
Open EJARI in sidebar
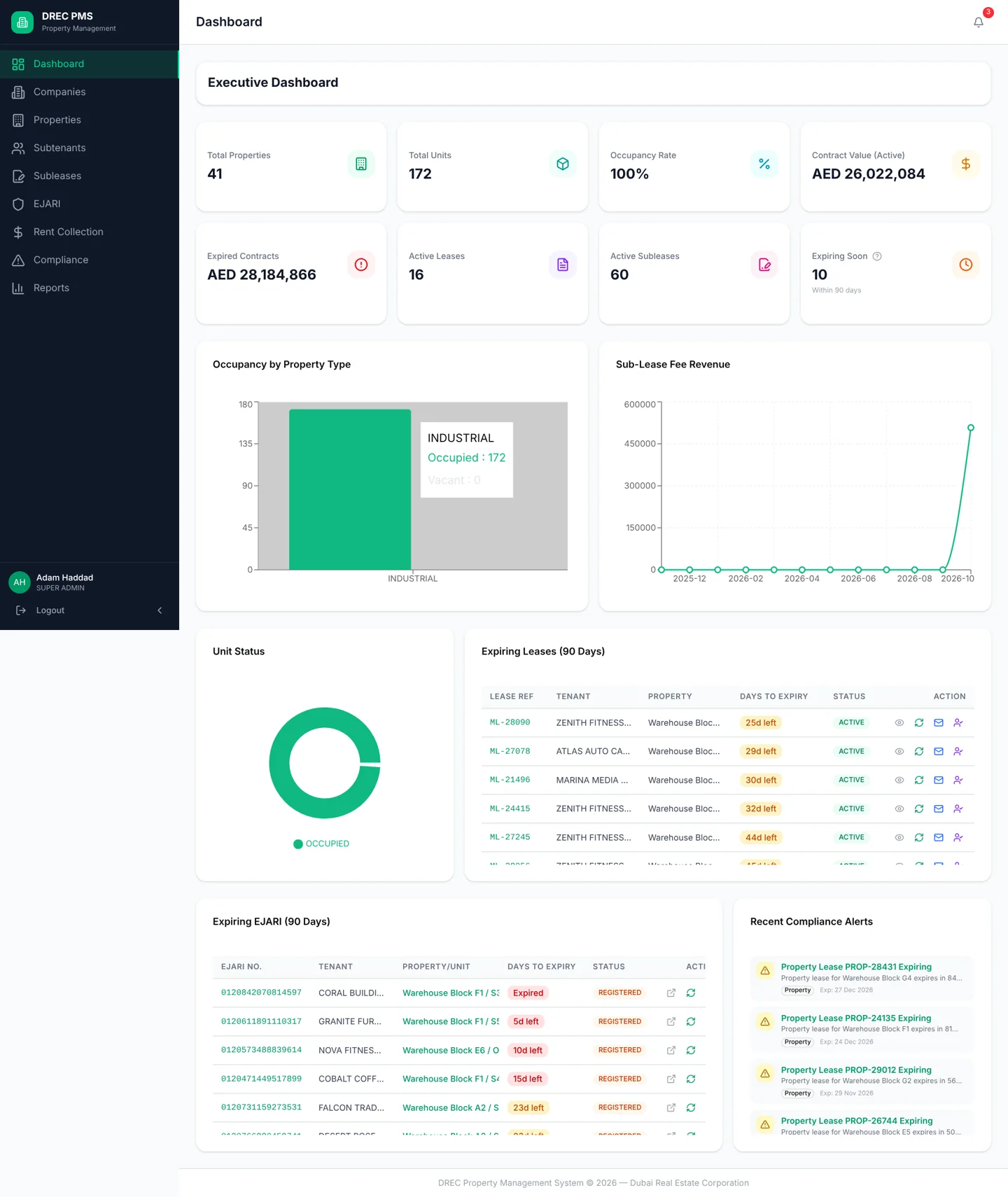pos(90,204)
